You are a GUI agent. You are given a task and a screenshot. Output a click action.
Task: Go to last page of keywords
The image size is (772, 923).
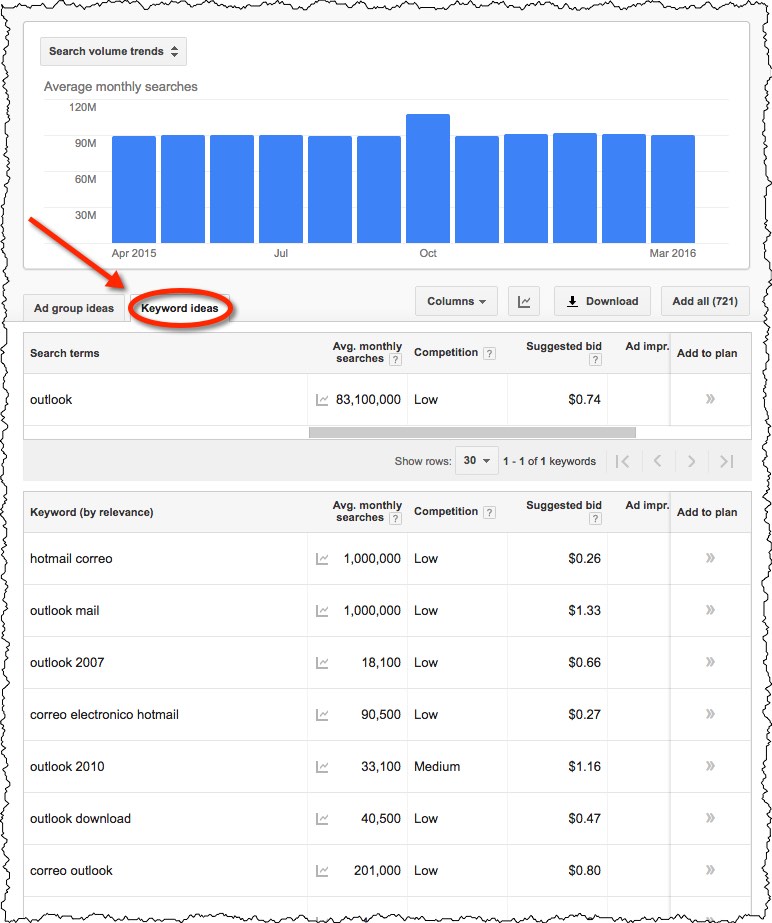click(727, 461)
